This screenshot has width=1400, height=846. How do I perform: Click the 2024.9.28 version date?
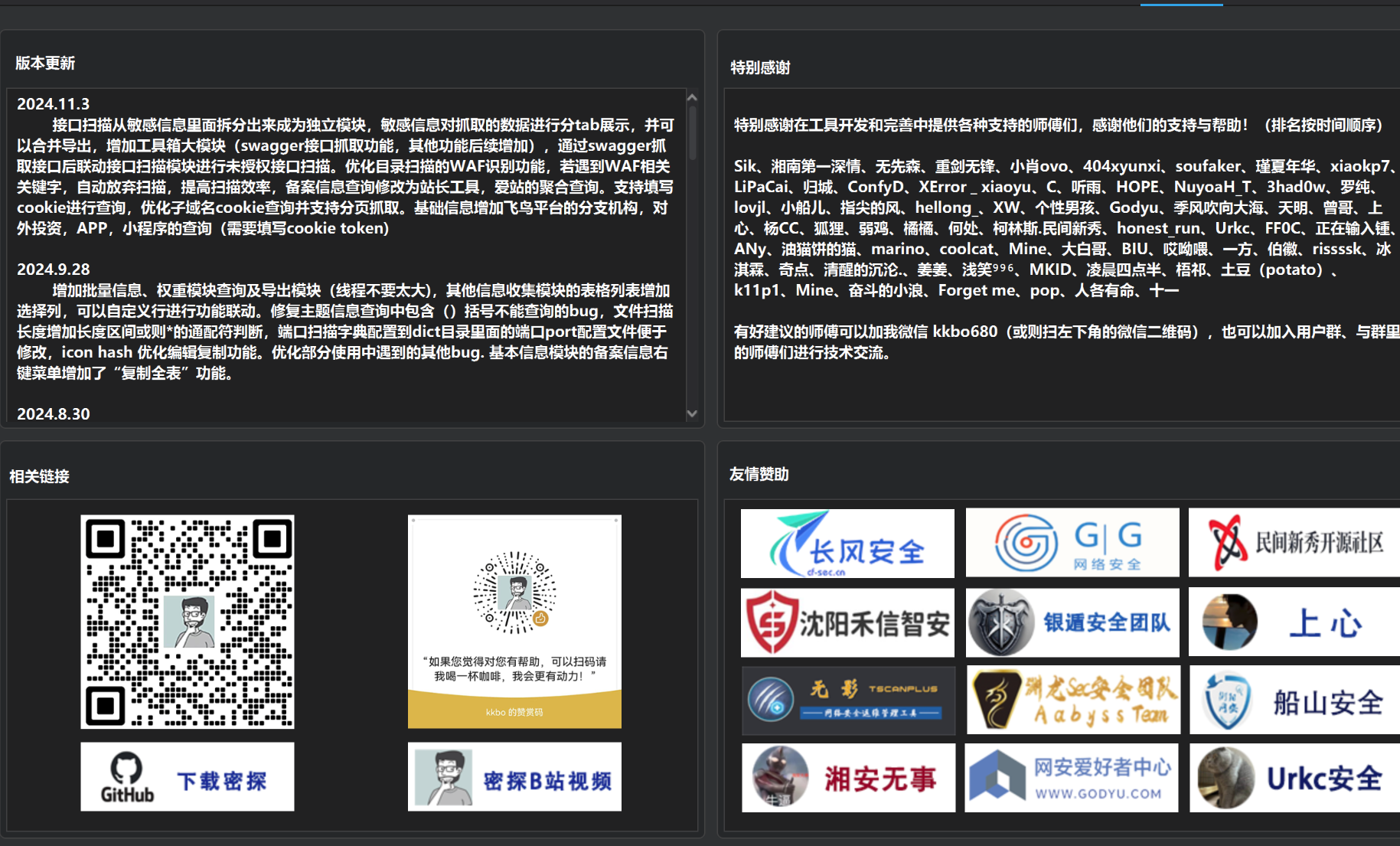(x=54, y=269)
